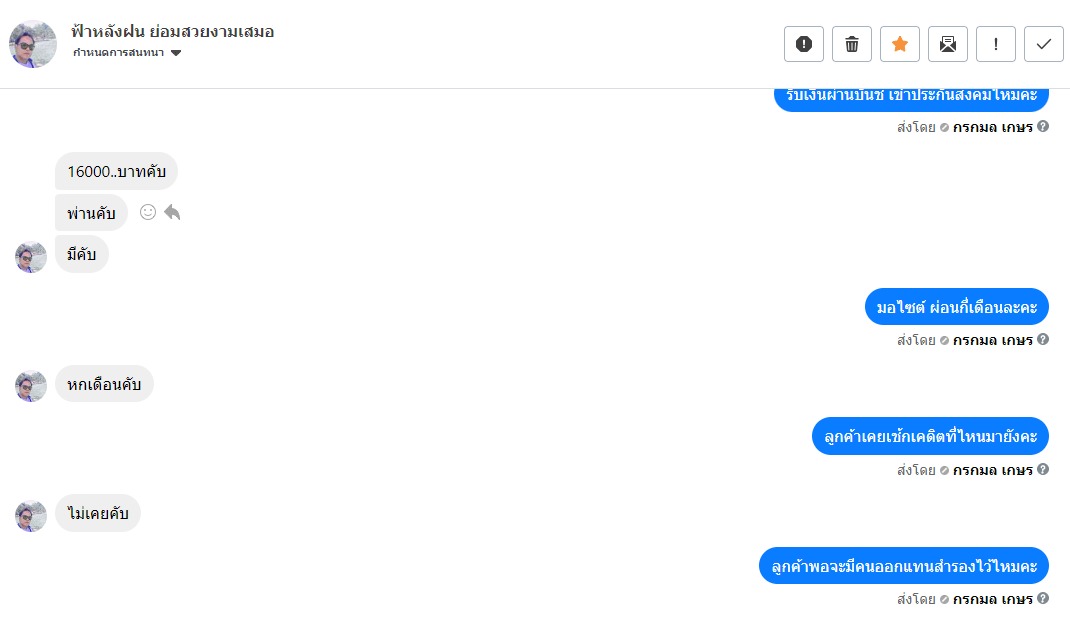
Task: Click sender name under ลูกค้าเคยเช็กเคดิต message
Action: pos(992,470)
